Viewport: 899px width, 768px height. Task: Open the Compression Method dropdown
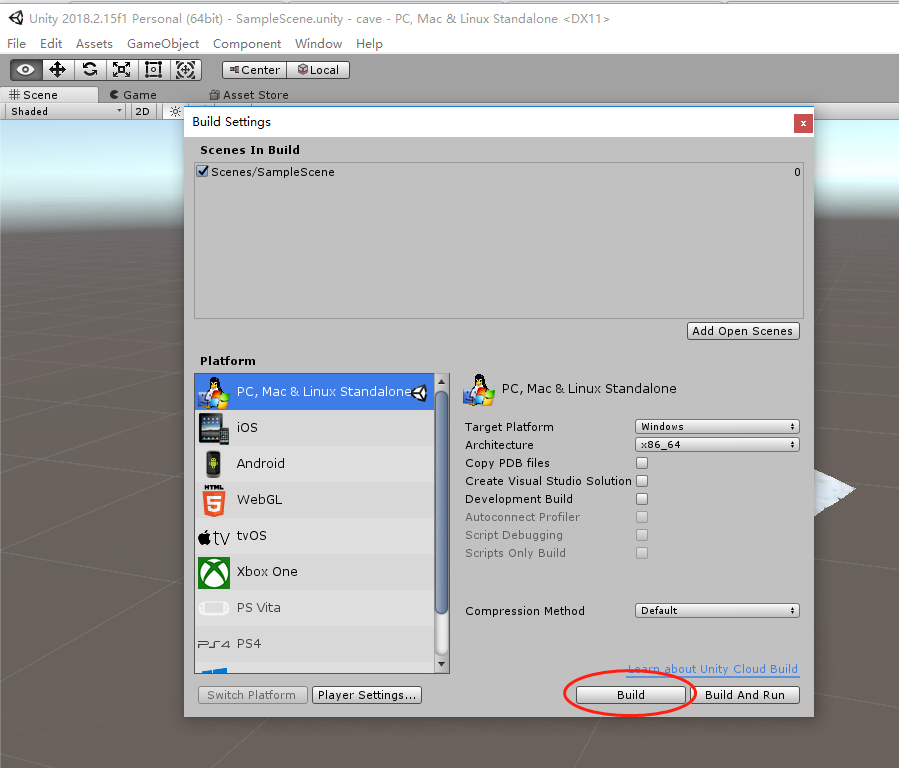tap(717, 610)
